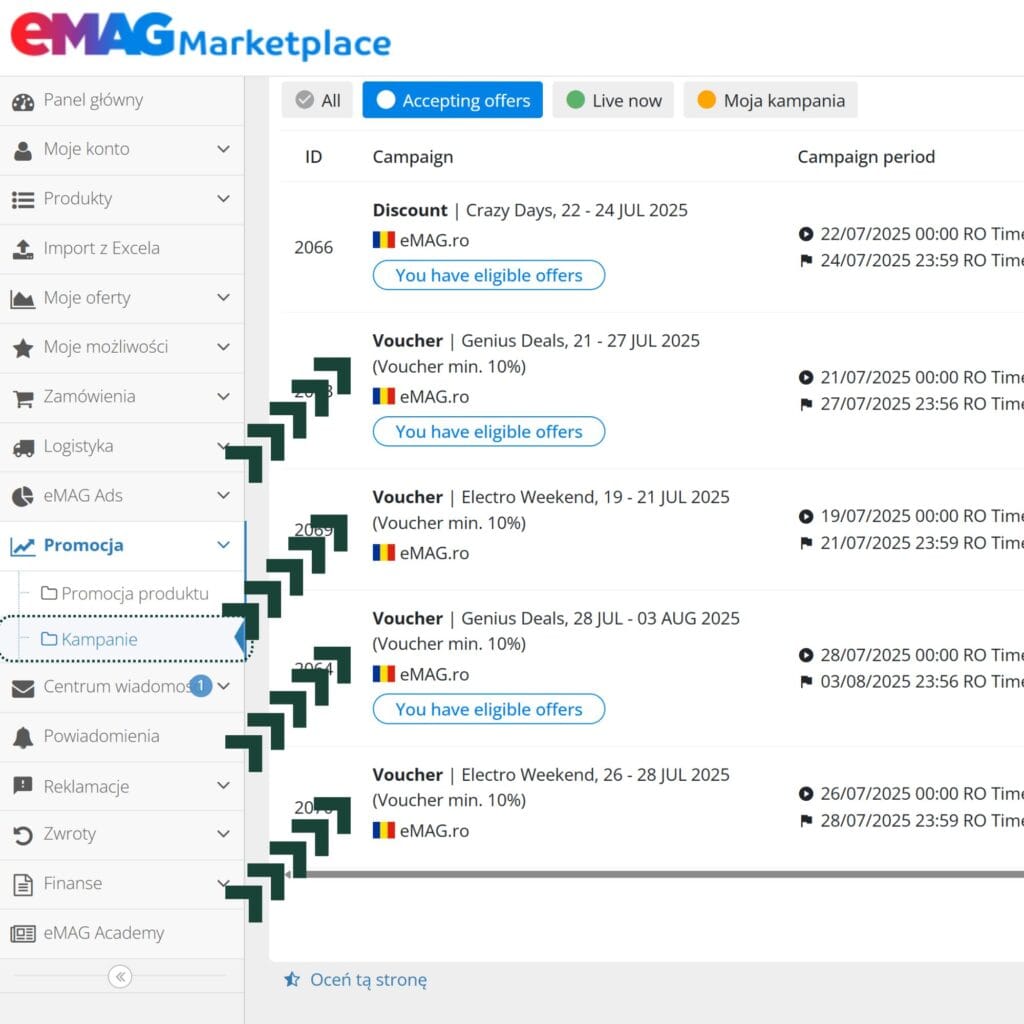1024x1024 pixels.
Task: Click the star icon beside Oceń tą stronę
Action: (x=292, y=979)
